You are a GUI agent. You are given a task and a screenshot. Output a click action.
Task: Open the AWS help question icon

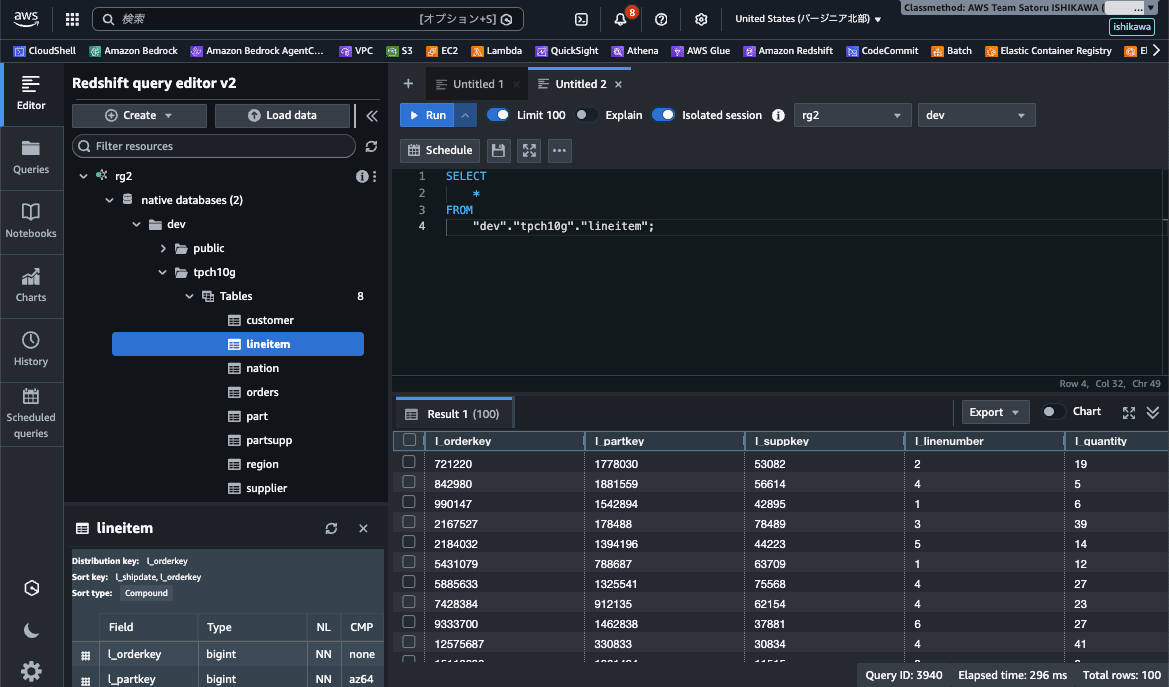tap(661, 19)
